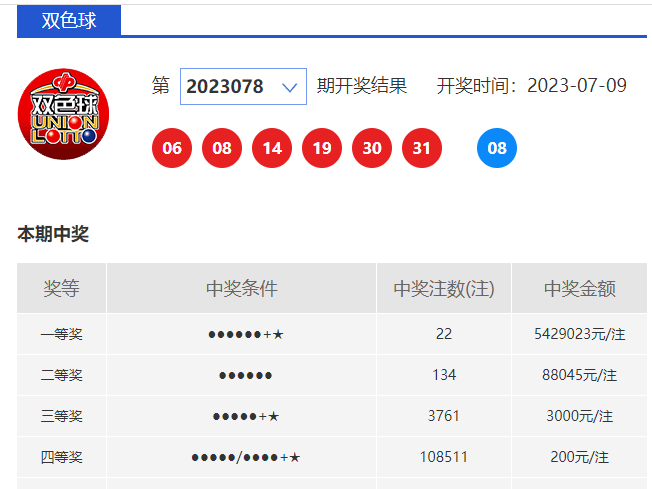Click the 二等奖 six-dot winning condition

coord(246,375)
